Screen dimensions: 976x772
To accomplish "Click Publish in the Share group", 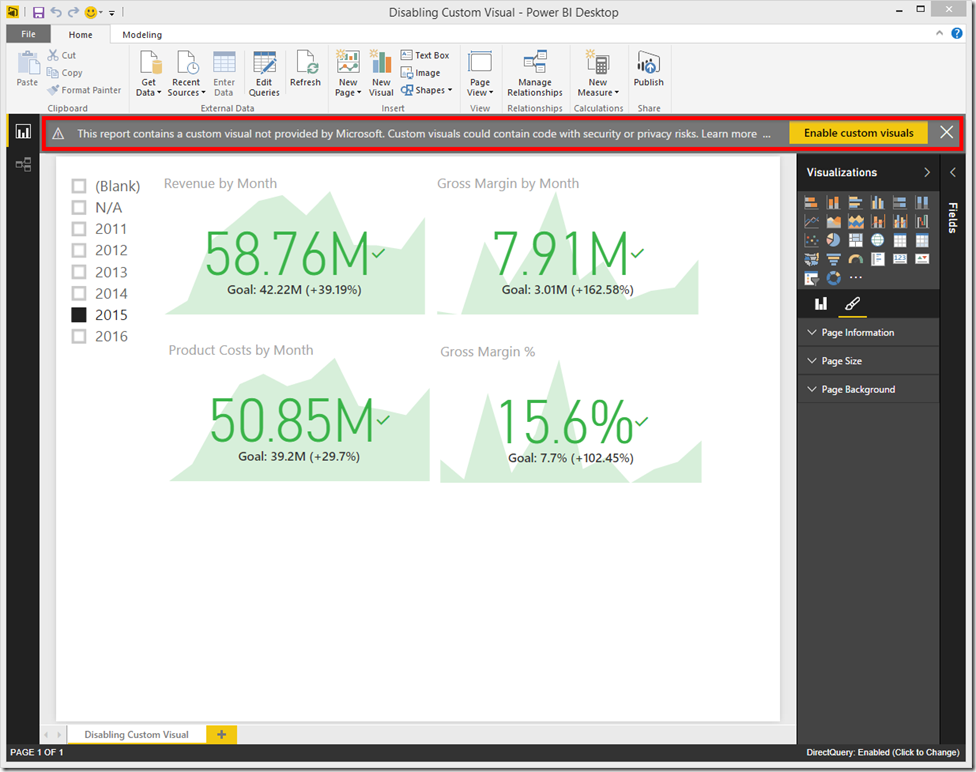I will click(x=649, y=68).
